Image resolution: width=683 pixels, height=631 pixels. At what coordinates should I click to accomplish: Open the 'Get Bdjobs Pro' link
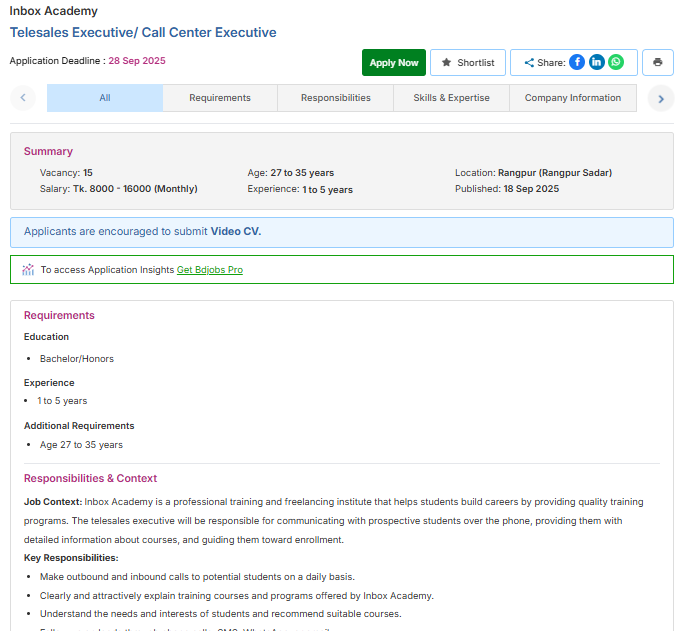[x=210, y=270]
